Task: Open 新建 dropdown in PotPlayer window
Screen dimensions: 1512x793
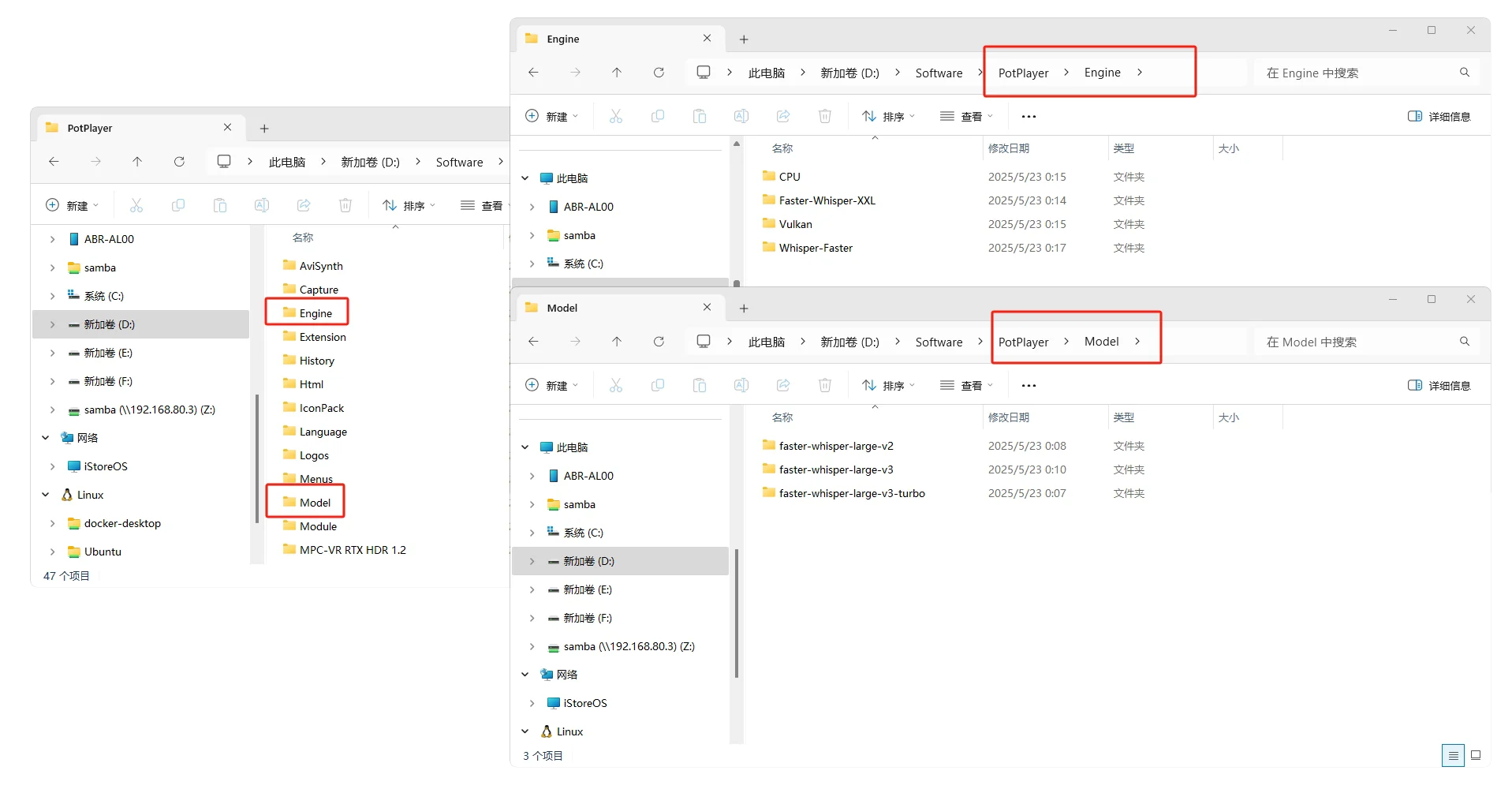Action: tap(73, 206)
